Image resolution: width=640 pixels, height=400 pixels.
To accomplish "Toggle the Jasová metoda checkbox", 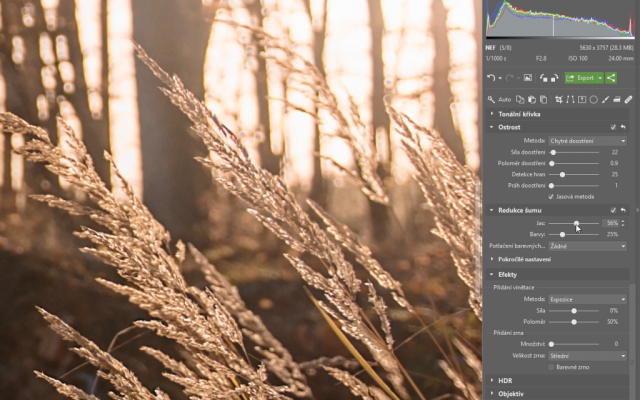I will pyautogui.click(x=551, y=197).
